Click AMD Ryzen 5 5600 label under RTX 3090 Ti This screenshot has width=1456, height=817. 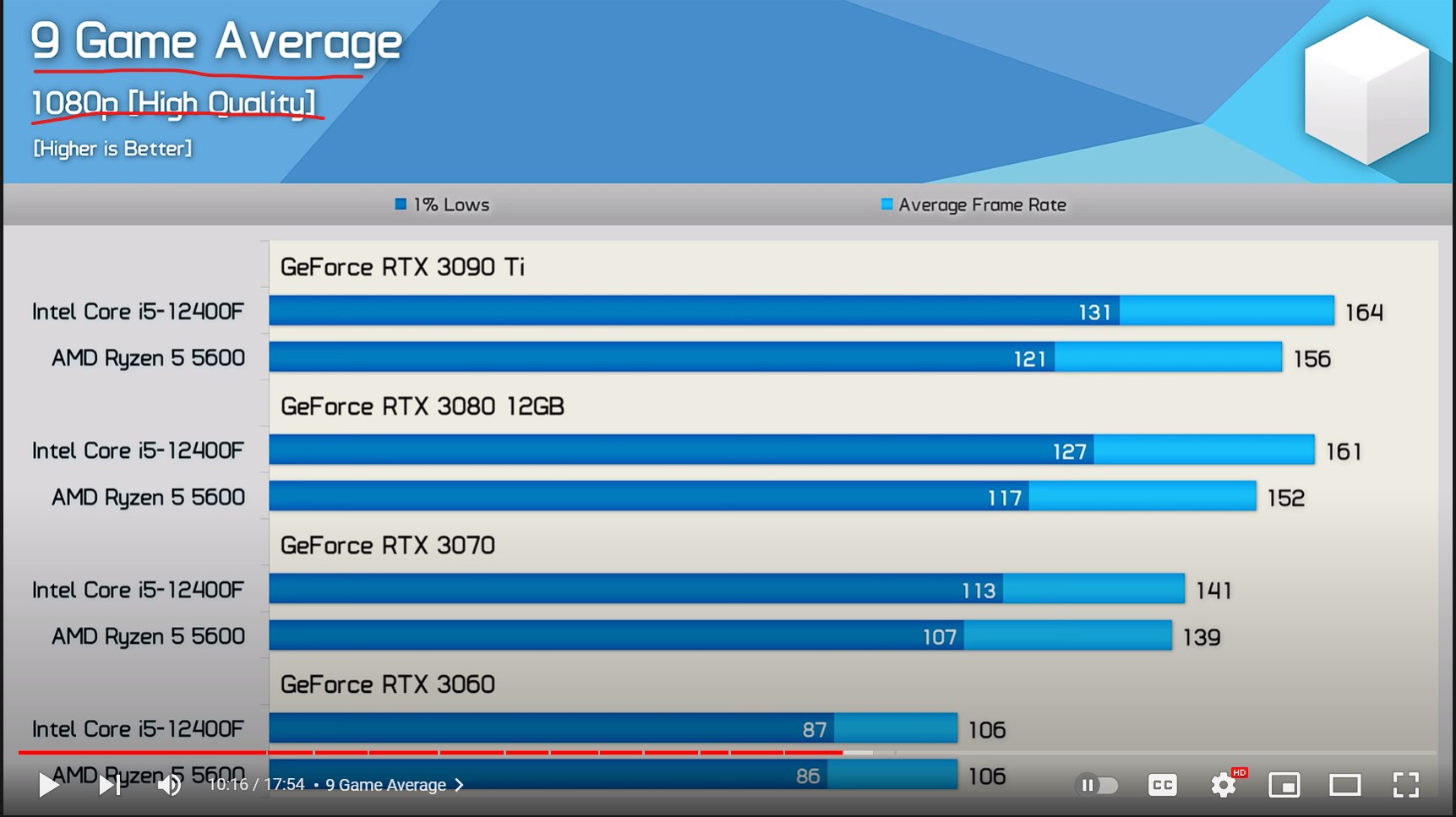tap(149, 358)
